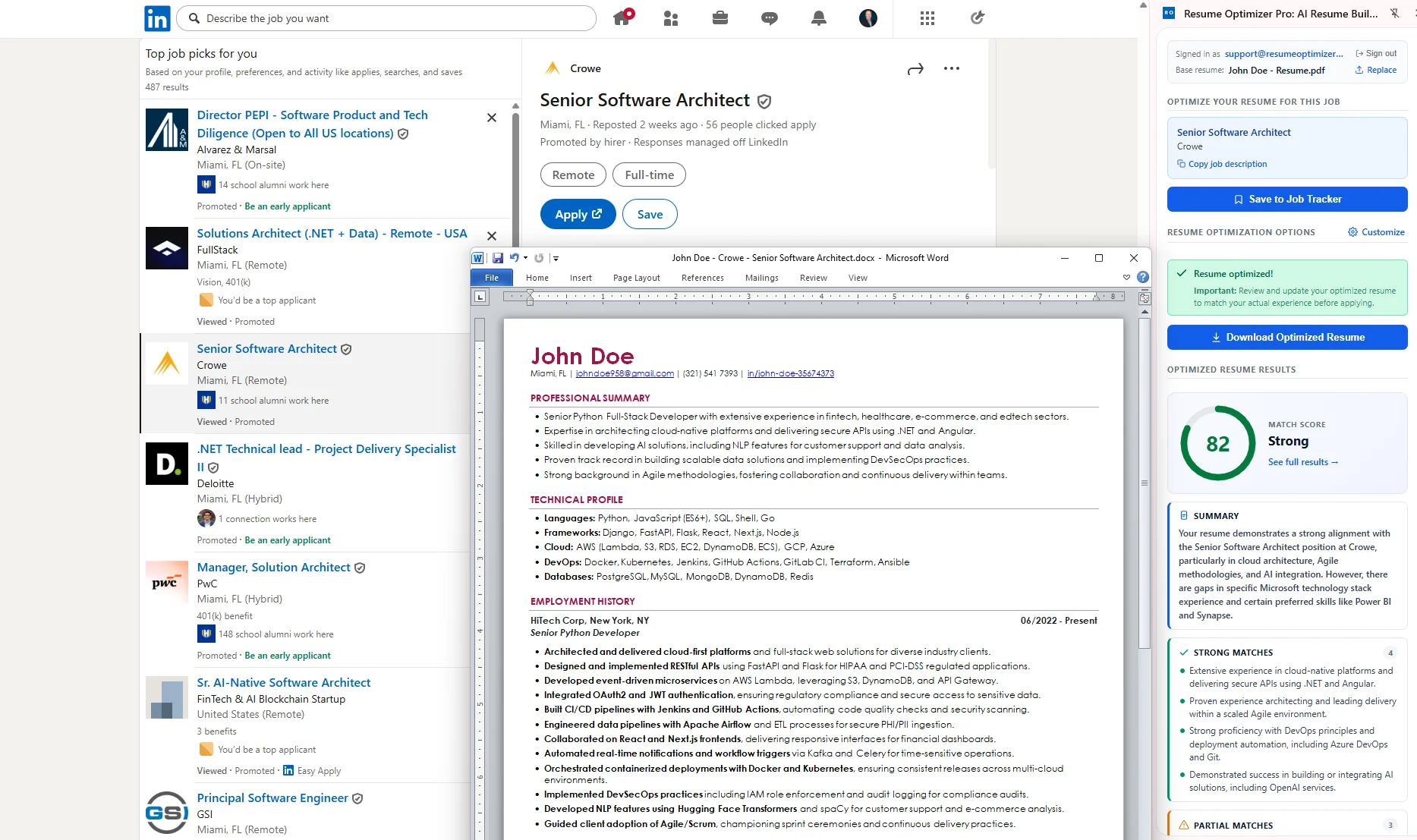This screenshot has height=840, width=1417.
Task: Open the Word Help question mark icon
Action: [x=1143, y=278]
